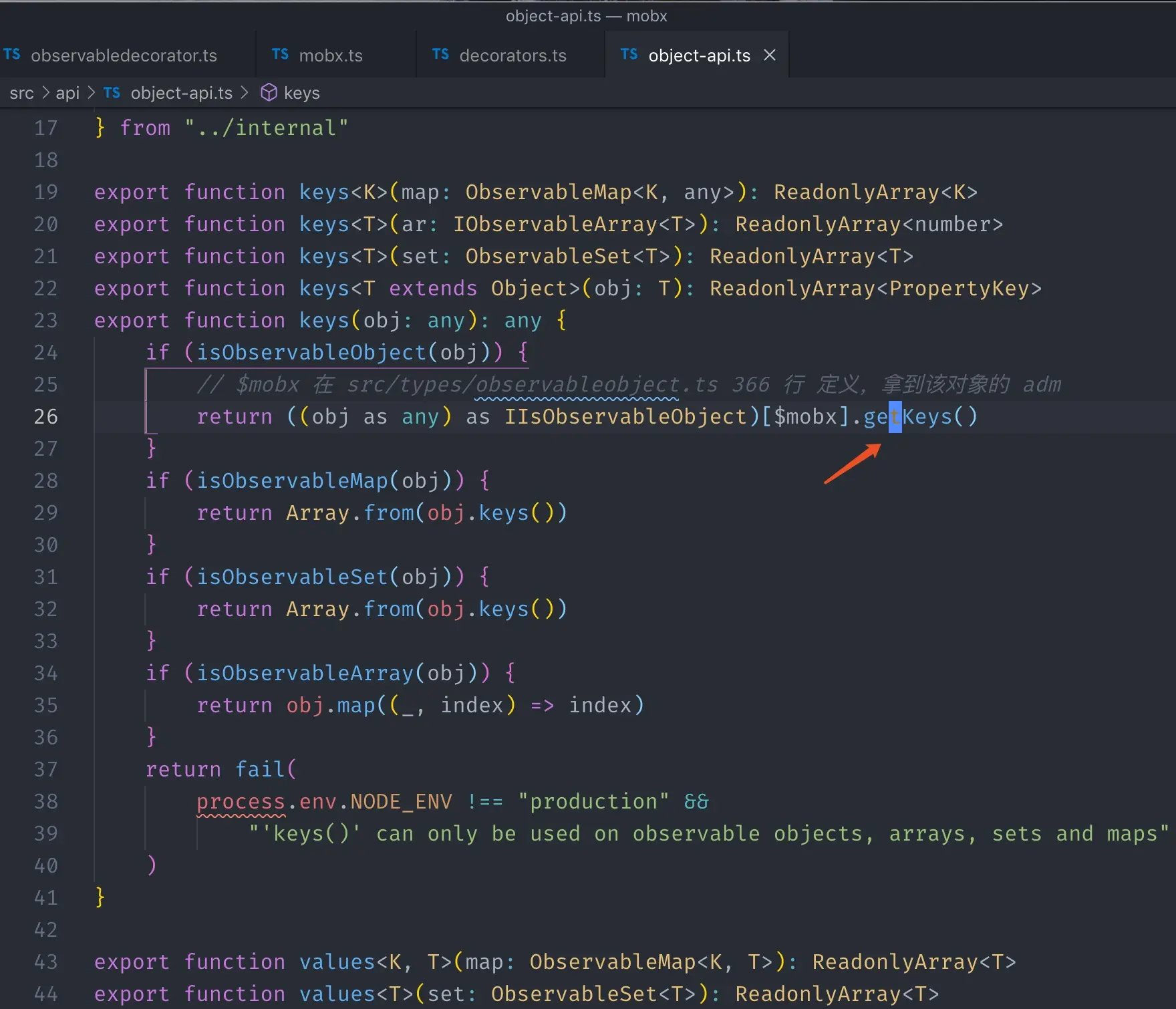This screenshot has width=1176, height=1009.
Task: Click isObservableArray on line 34
Action: click(x=305, y=673)
